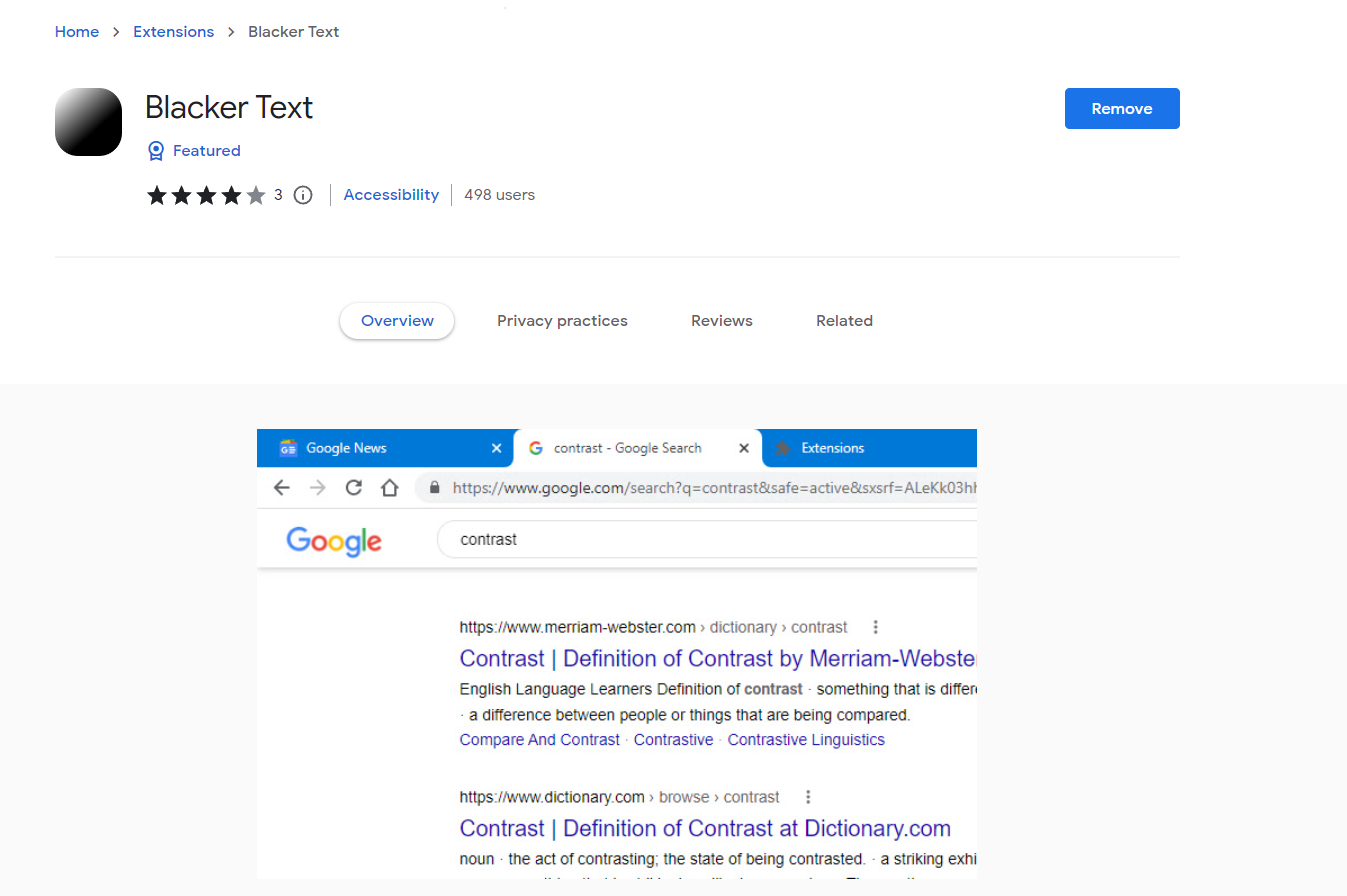Click the Google logo in the preview
The width and height of the screenshot is (1347, 896).
[334, 541]
